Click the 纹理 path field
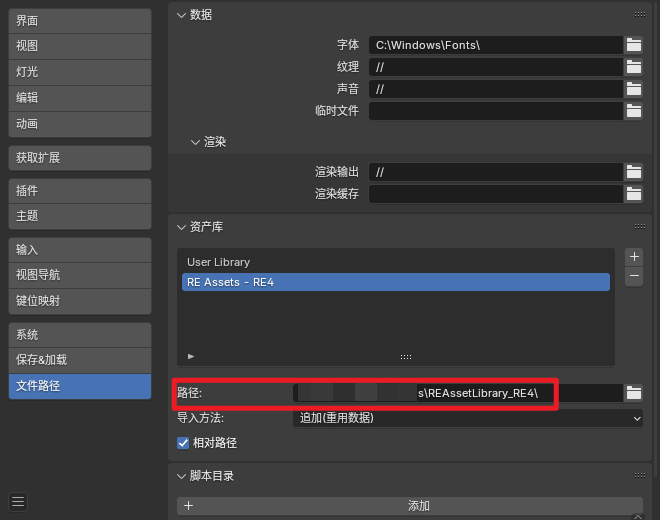The image size is (660, 520). pos(496,67)
